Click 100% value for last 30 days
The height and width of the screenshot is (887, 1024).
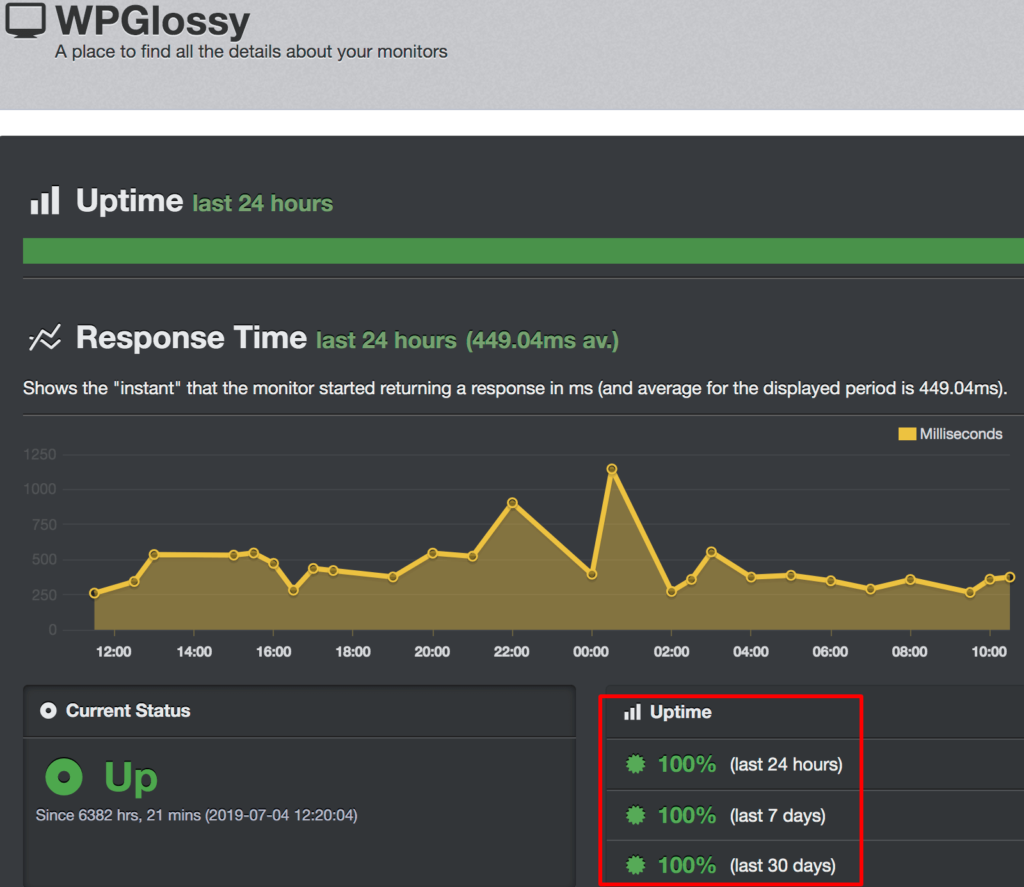click(686, 865)
